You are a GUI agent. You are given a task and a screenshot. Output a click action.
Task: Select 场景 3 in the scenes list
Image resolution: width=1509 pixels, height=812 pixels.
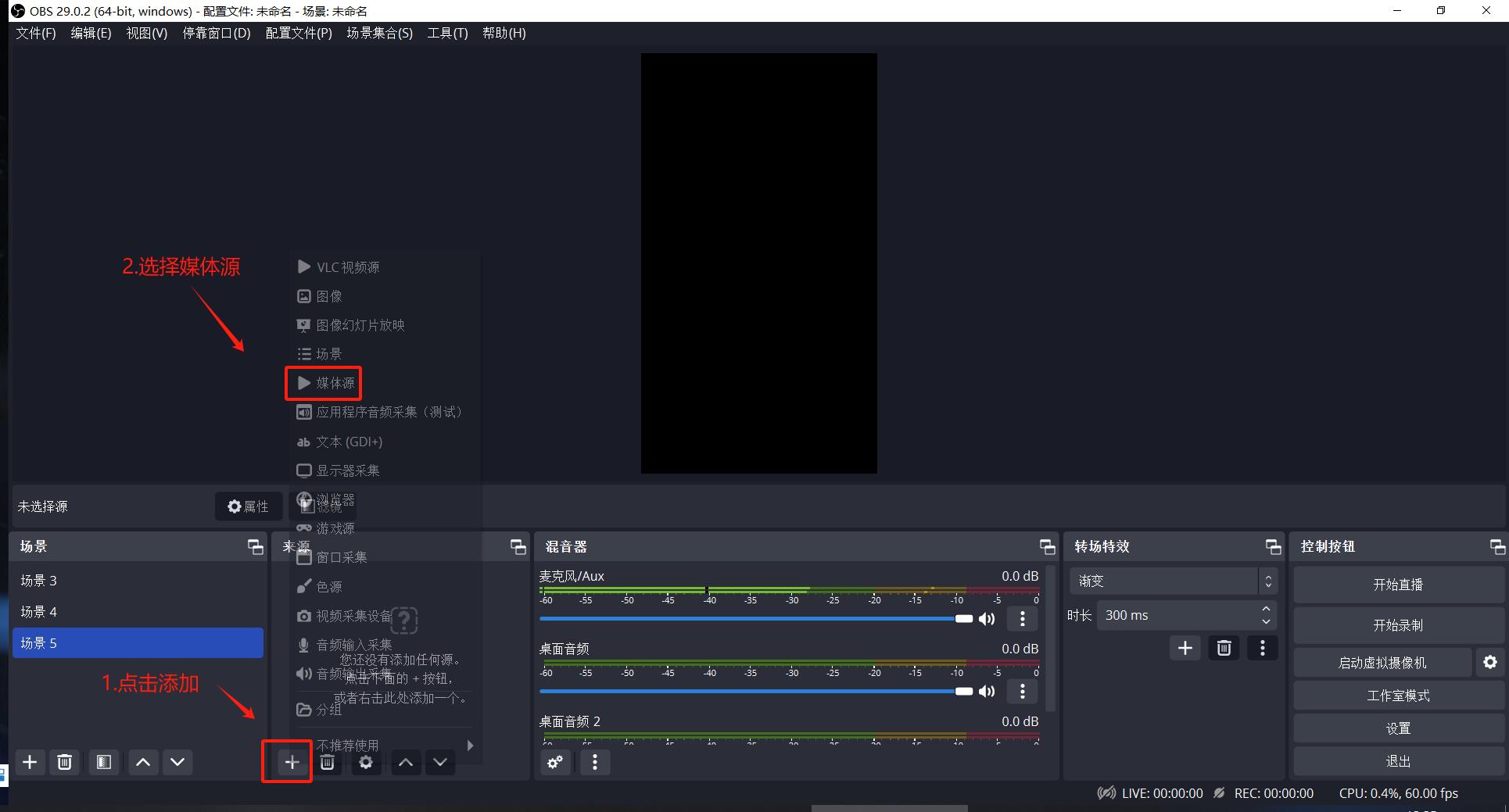pos(41,580)
